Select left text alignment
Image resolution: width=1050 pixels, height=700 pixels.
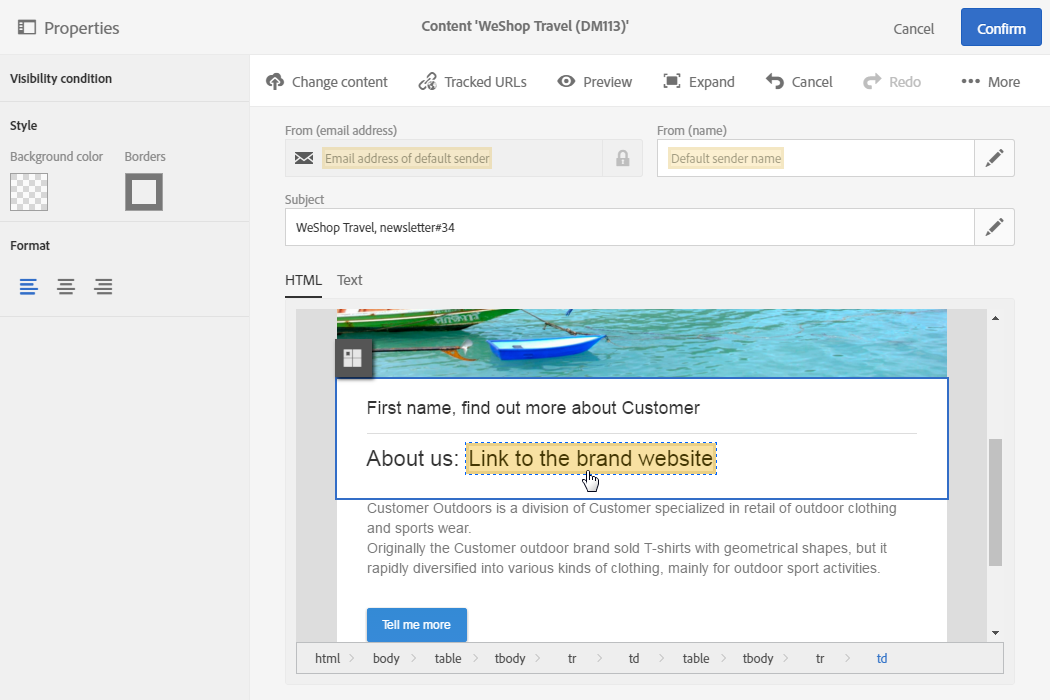(x=28, y=287)
